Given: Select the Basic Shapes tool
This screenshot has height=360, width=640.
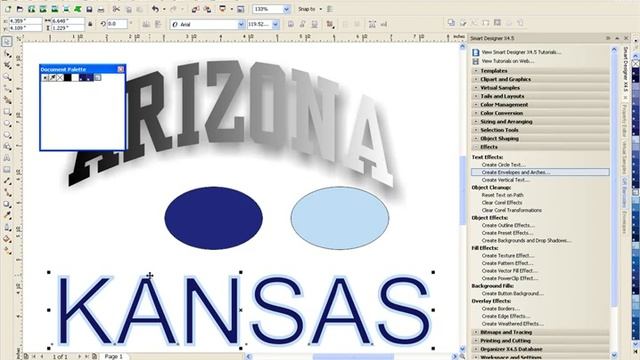Looking at the screenshot, I should (7, 146).
